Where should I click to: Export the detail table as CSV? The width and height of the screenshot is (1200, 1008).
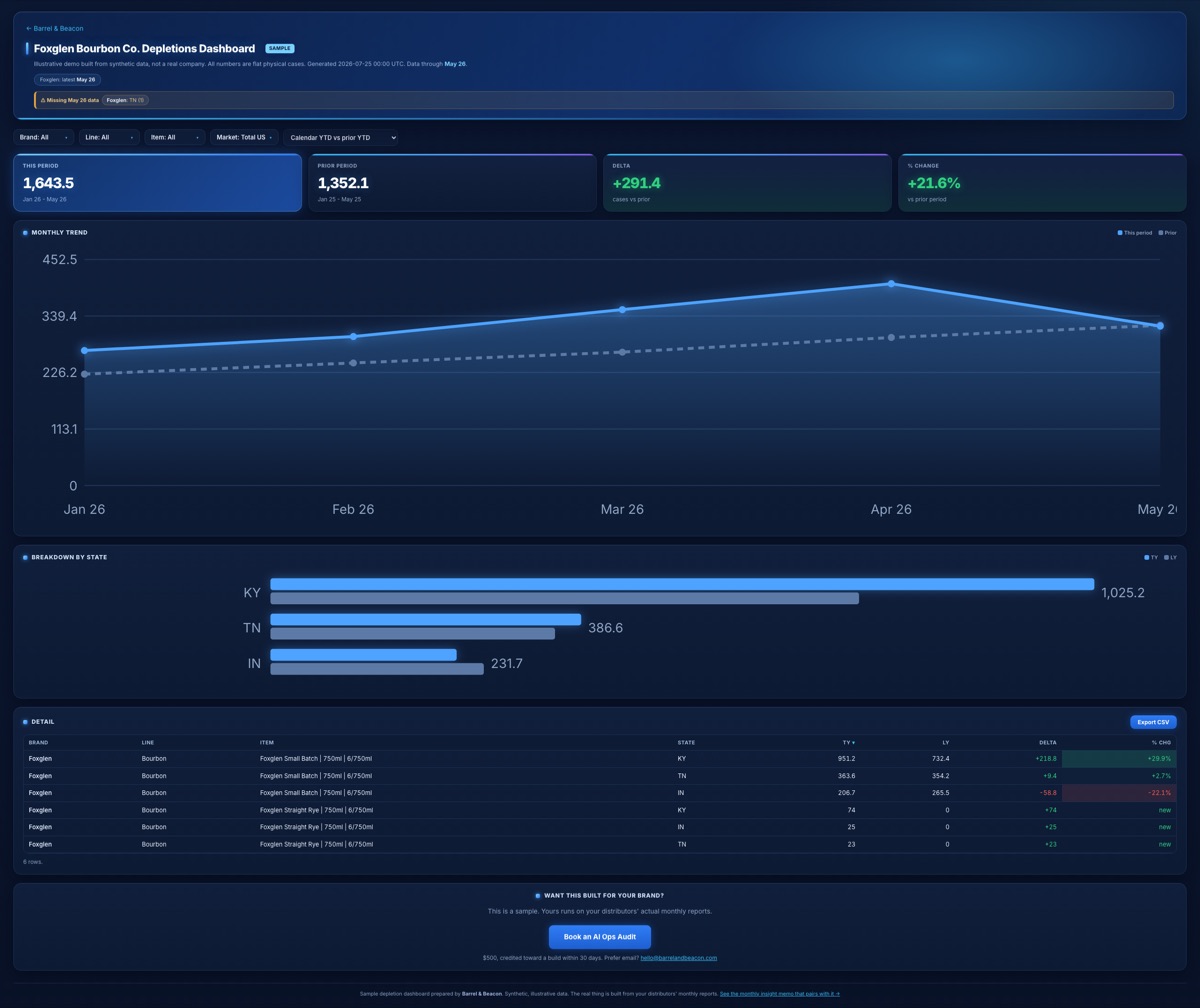point(1153,722)
